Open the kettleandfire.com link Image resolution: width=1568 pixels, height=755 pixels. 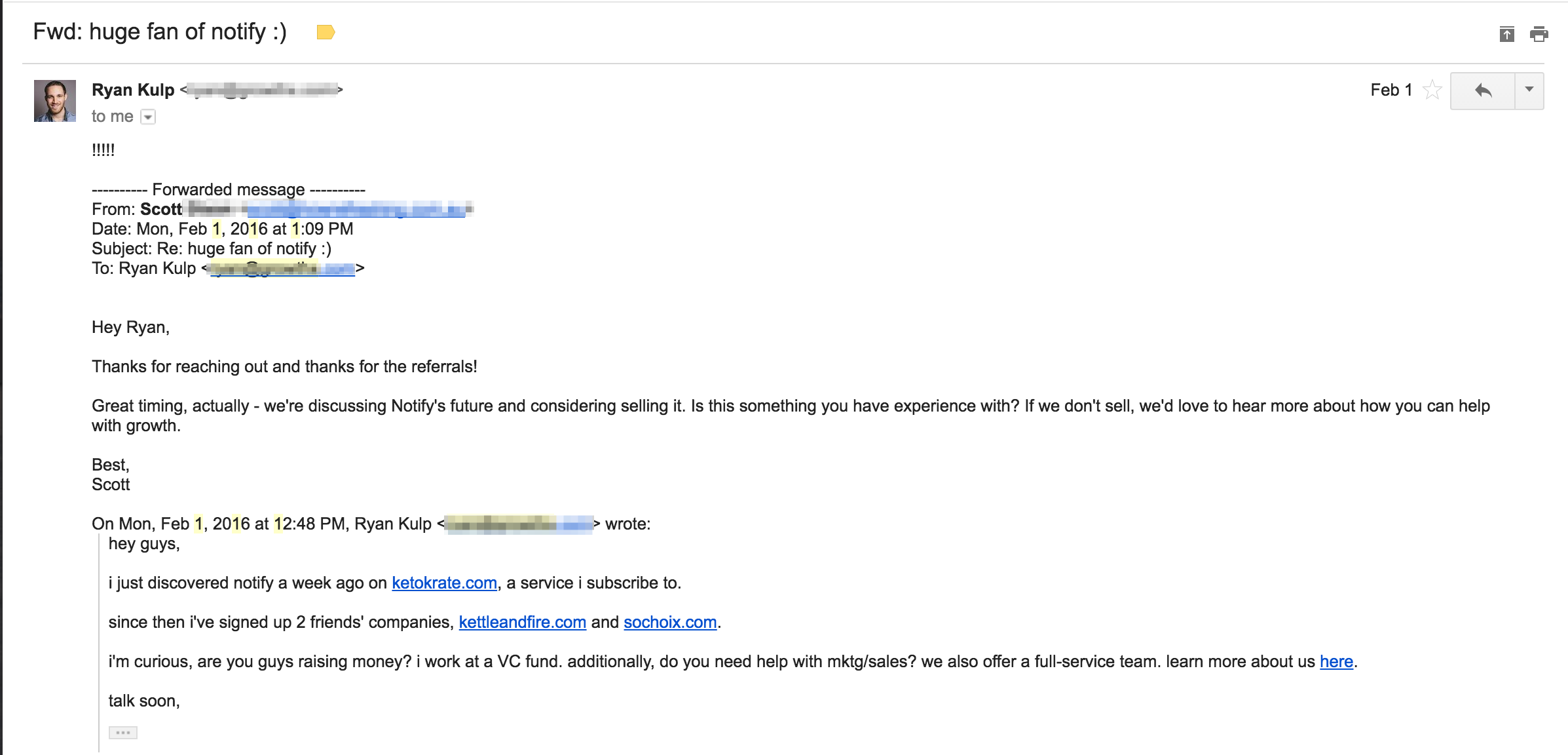(522, 622)
